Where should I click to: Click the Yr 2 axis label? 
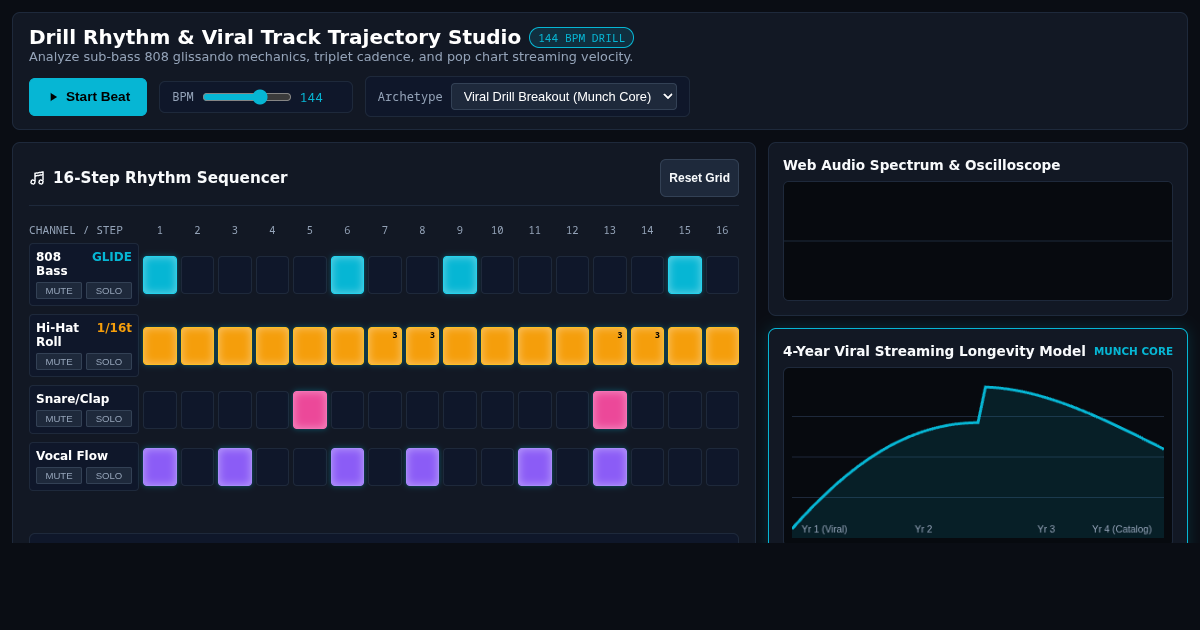923,529
